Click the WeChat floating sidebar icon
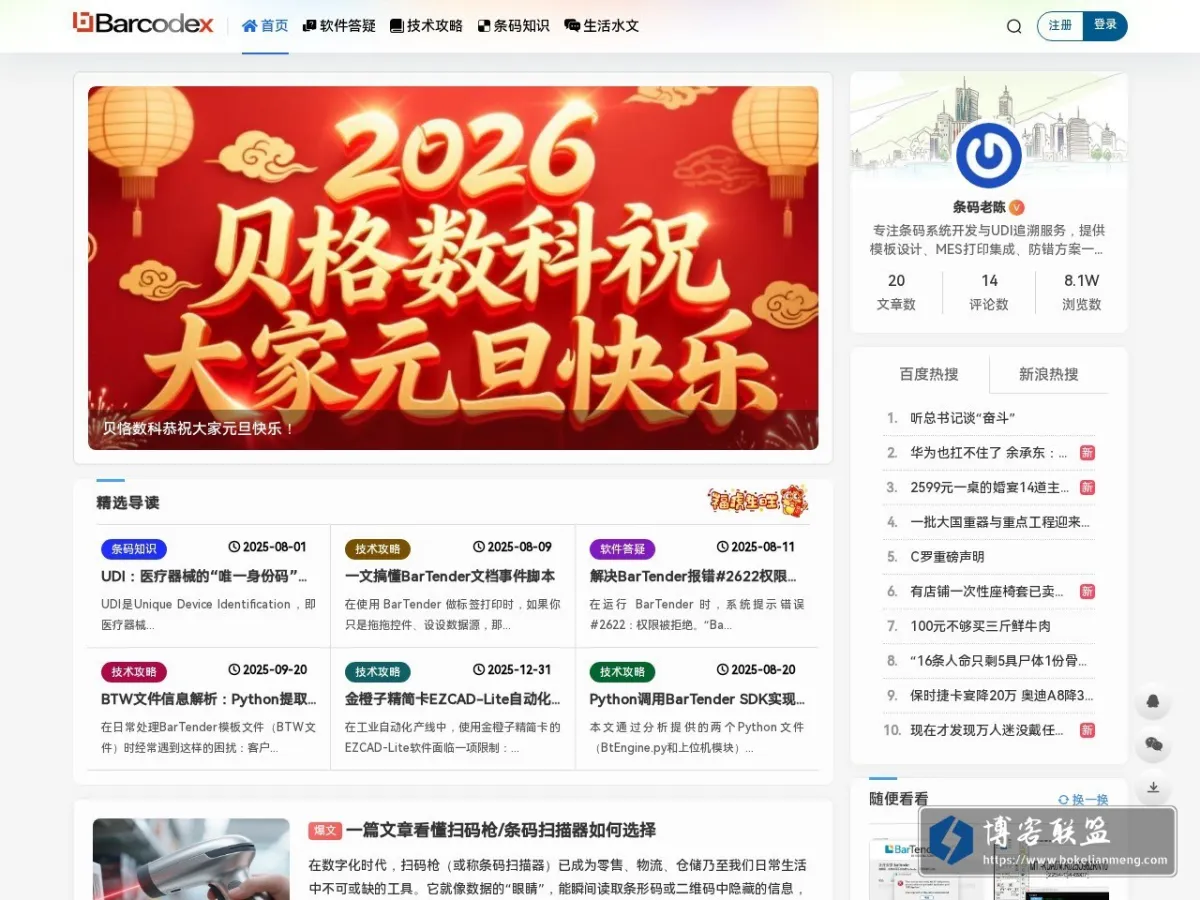1200x900 pixels. [1153, 744]
